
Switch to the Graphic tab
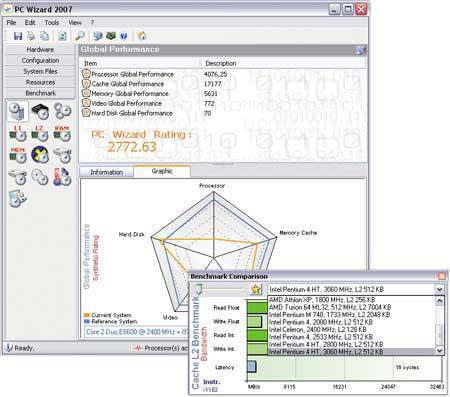point(162,171)
